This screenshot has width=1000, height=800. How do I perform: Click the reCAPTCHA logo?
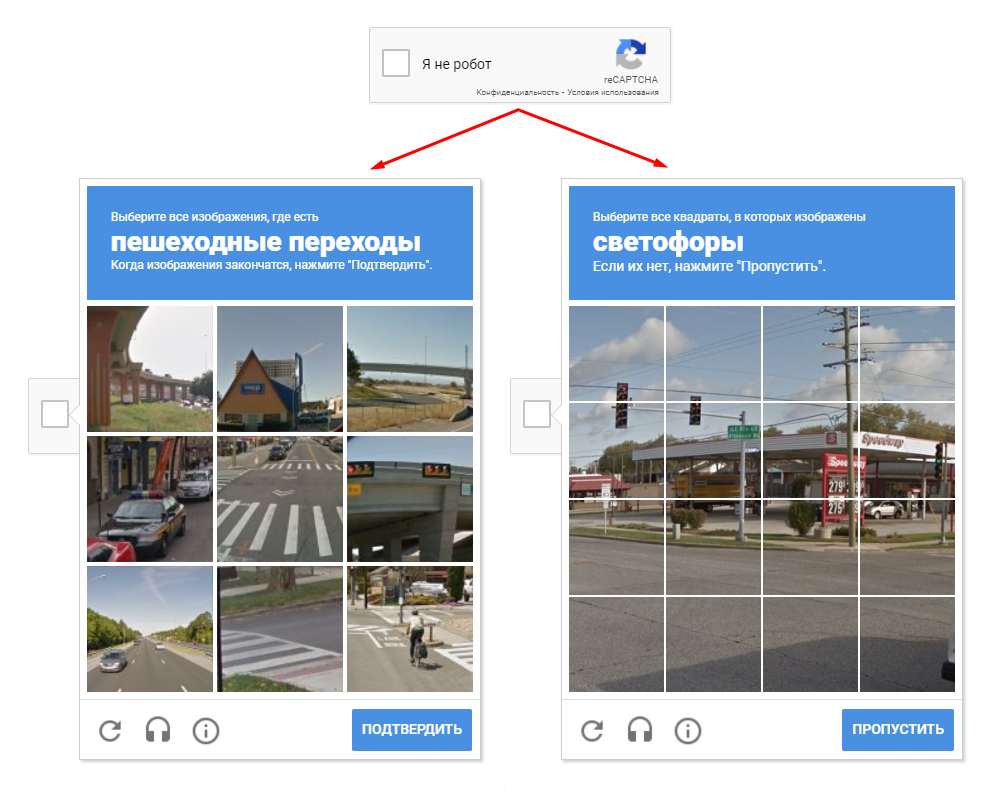[x=630, y=54]
